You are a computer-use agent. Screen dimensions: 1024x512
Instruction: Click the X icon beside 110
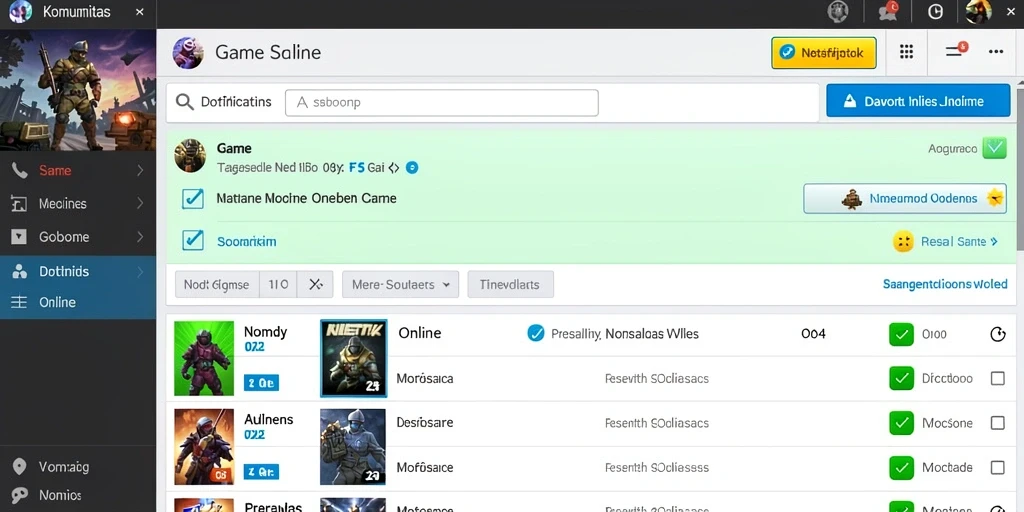pyautogui.click(x=315, y=285)
